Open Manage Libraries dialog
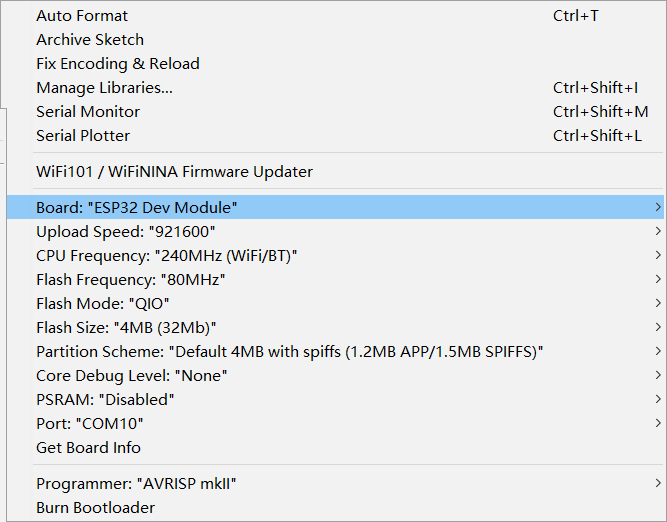The image size is (667, 522). click(104, 88)
